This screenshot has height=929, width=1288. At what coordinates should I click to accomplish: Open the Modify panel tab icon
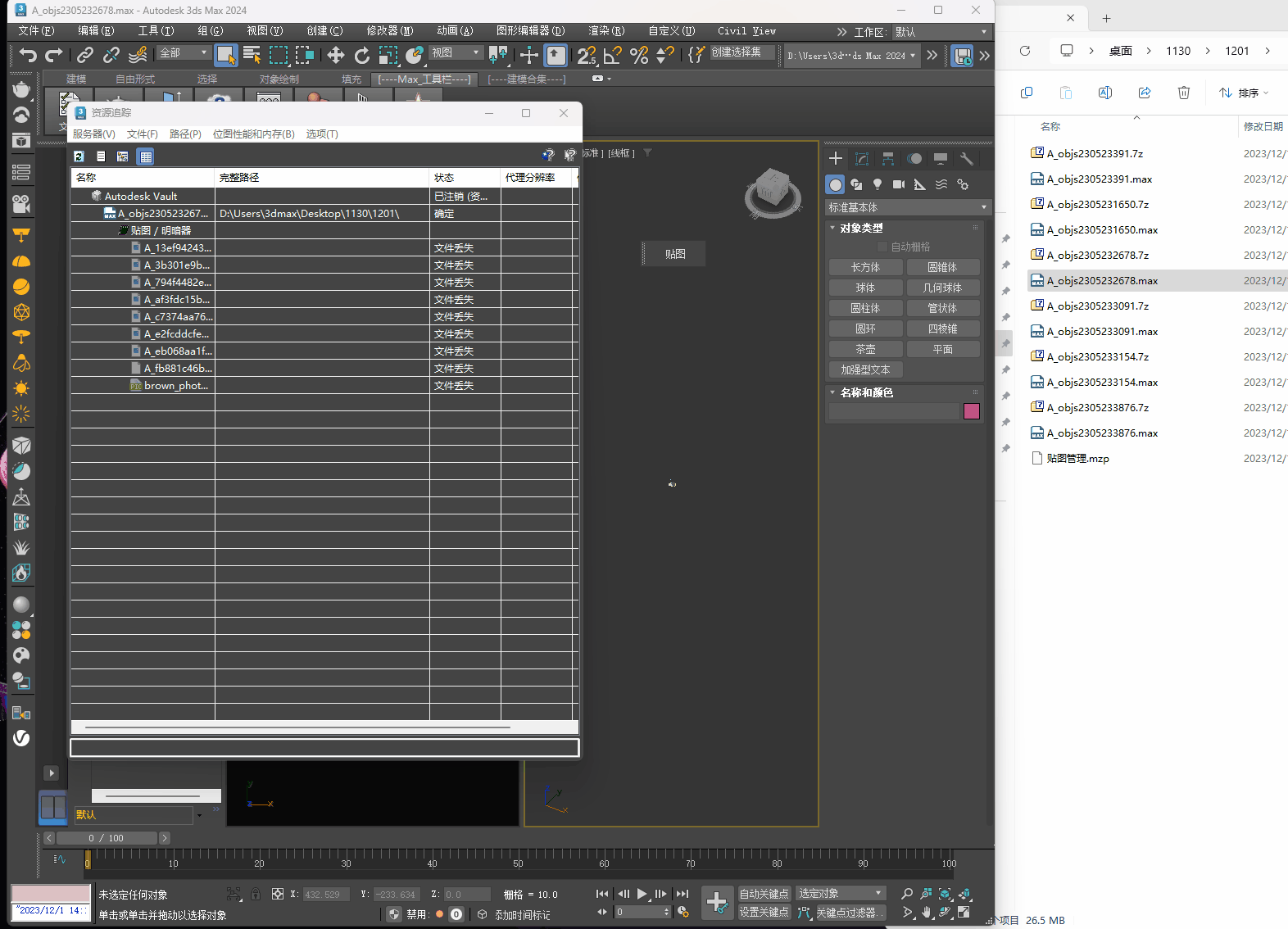tap(862, 159)
